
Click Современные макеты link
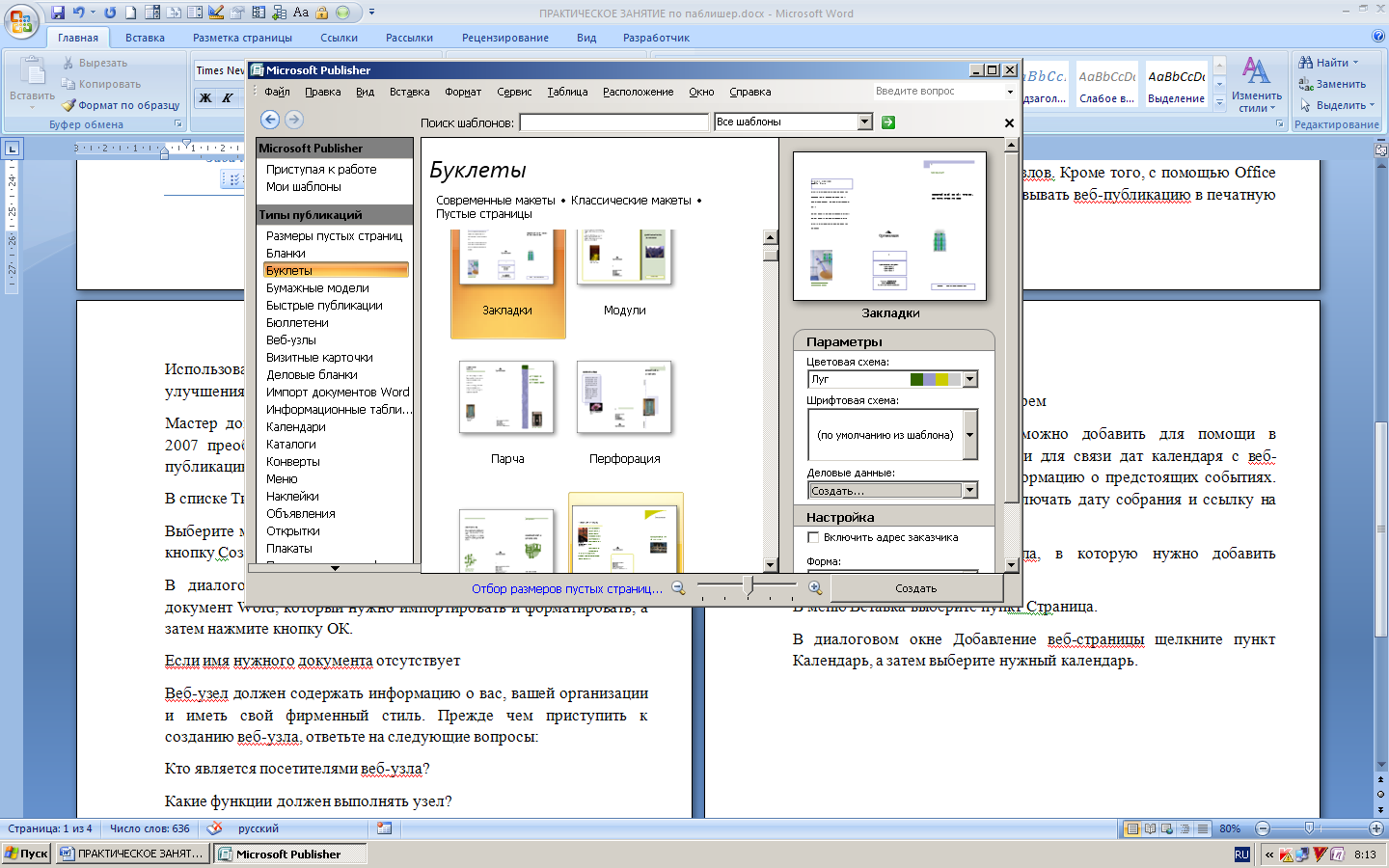496,201
